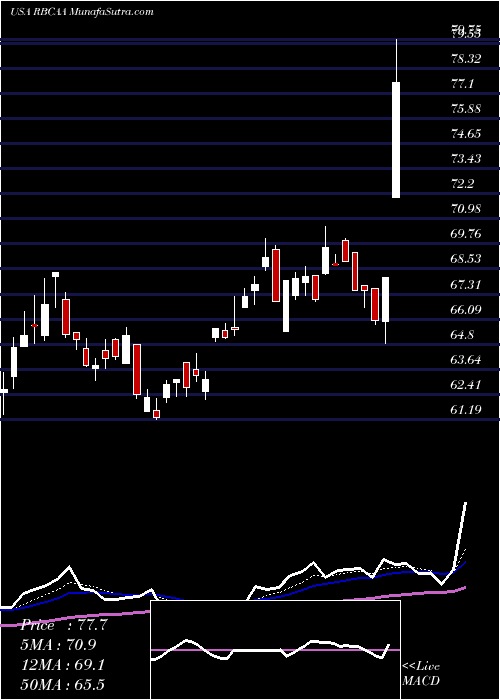Click the tall white latest candlestick body
500x700 pixels.
(396, 140)
